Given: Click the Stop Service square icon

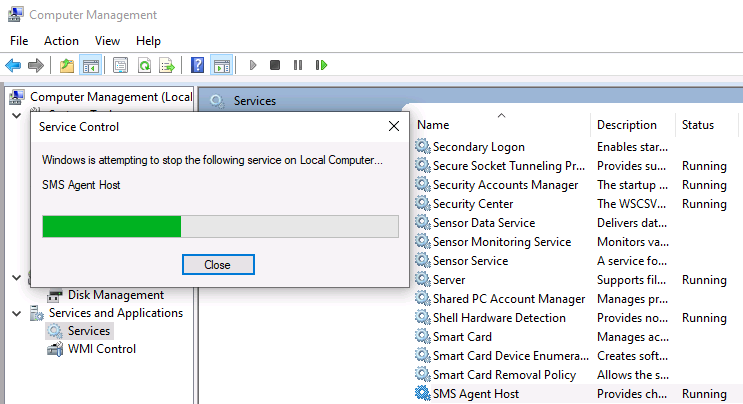Looking at the screenshot, I should click(275, 65).
